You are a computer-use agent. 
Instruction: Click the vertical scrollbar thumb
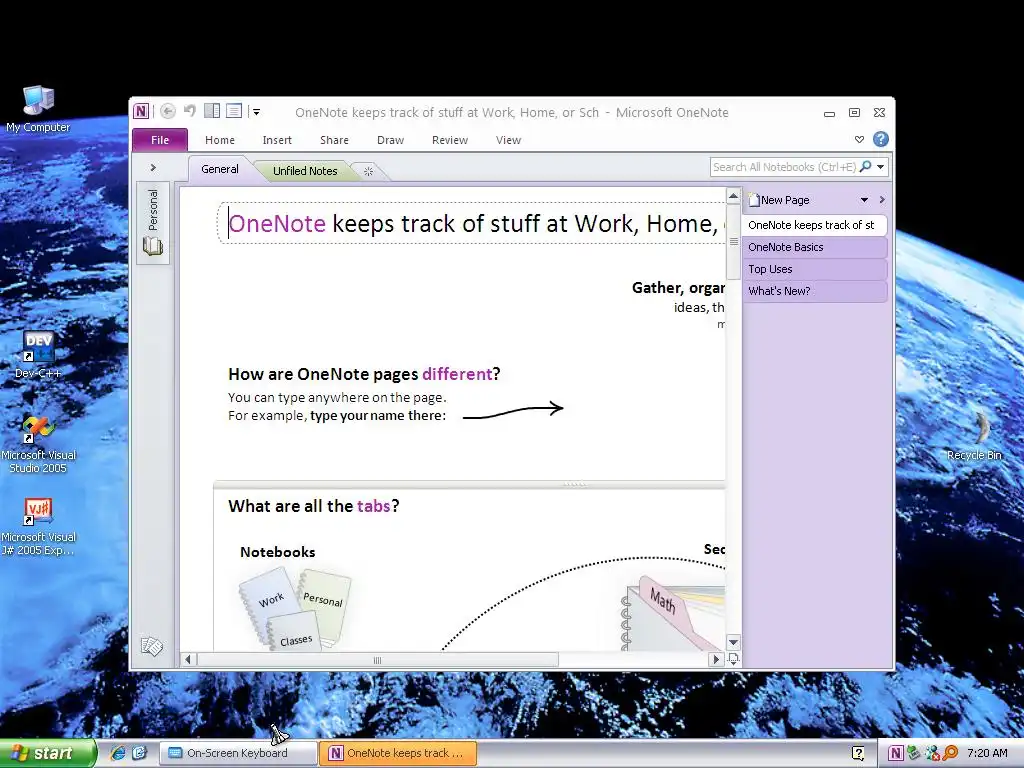(x=733, y=242)
